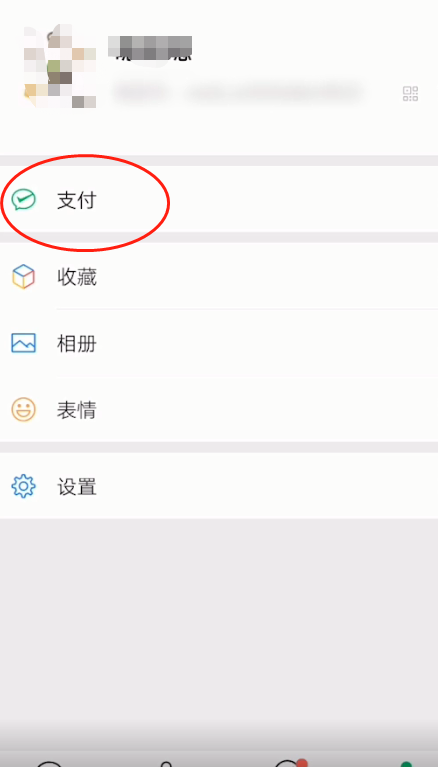Open Discover tab with red dot

click(x=289, y=762)
